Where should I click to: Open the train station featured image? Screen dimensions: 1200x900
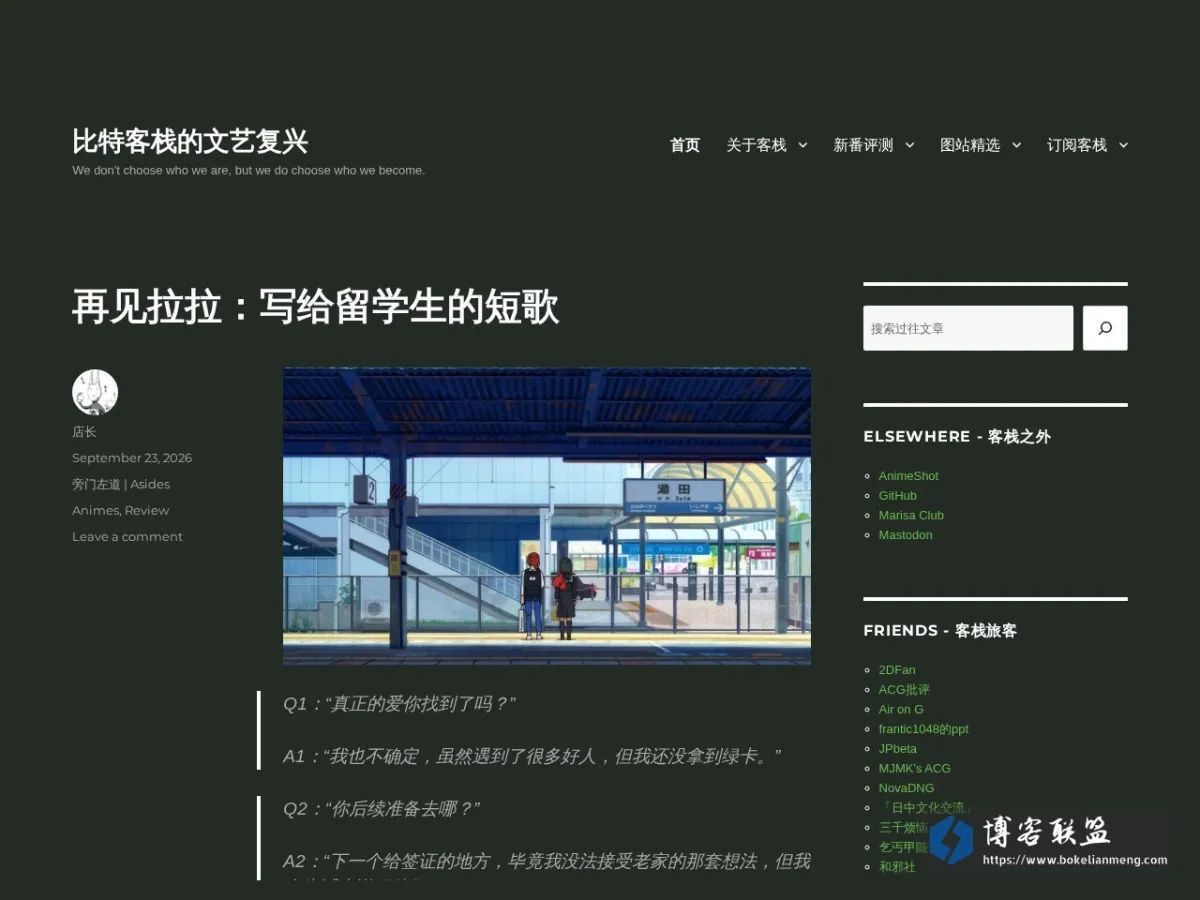[x=547, y=516]
